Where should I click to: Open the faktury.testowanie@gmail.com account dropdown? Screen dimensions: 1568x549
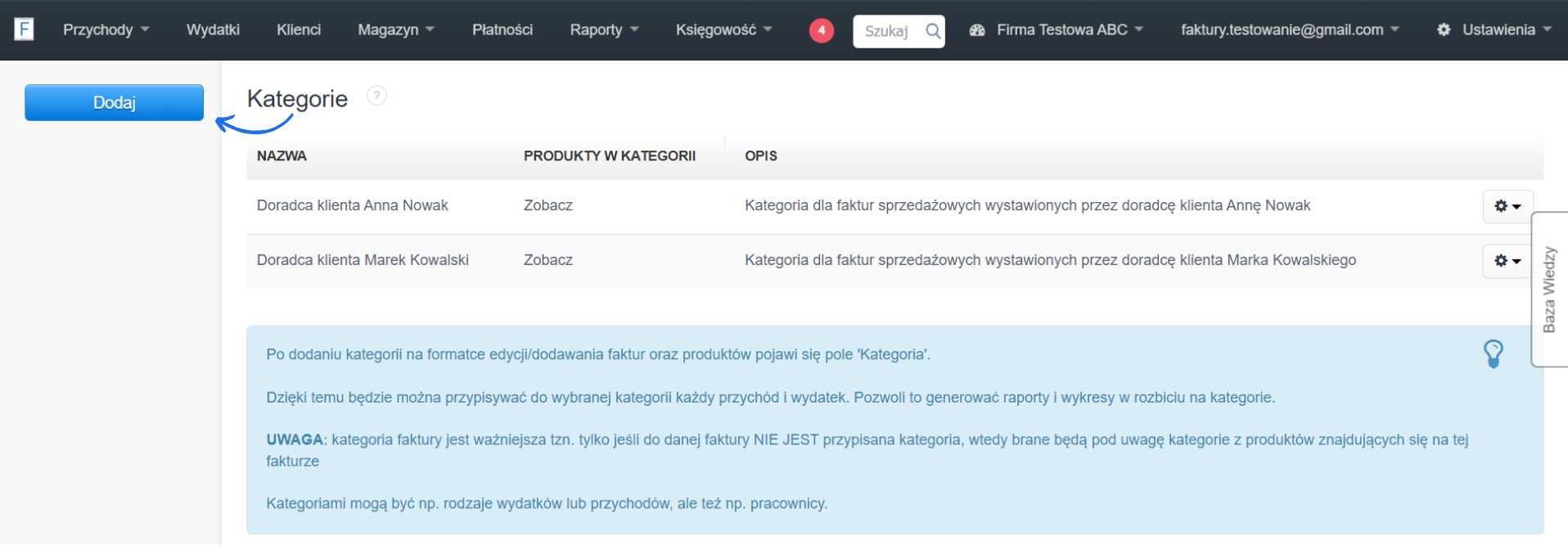(x=1290, y=29)
